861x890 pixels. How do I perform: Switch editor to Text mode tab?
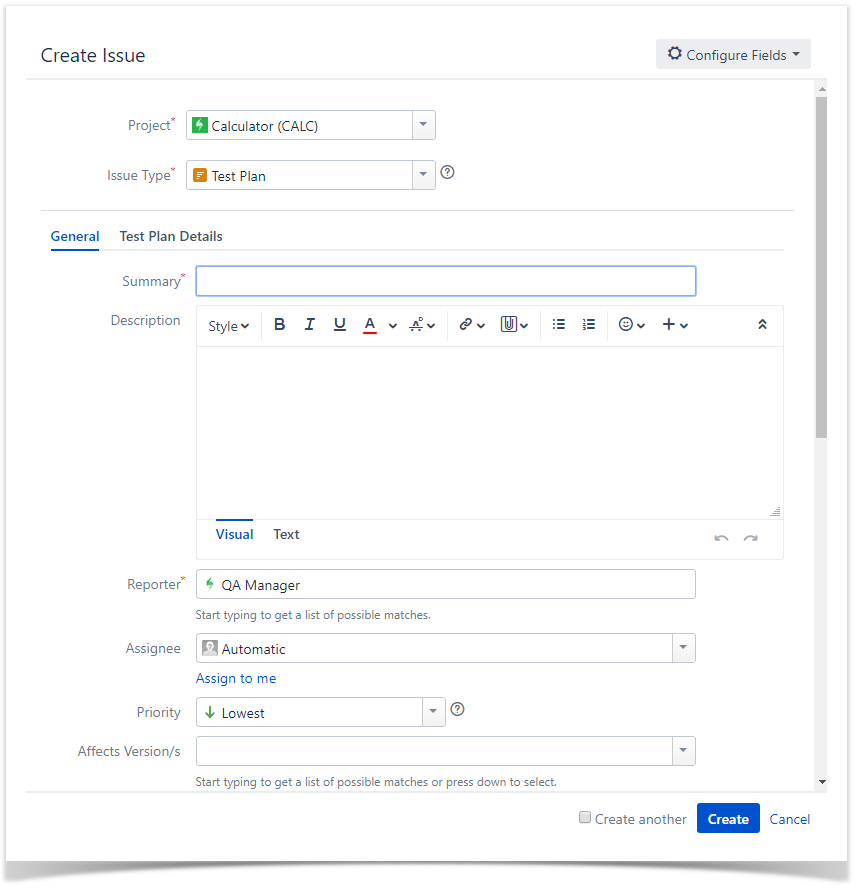[x=286, y=535]
